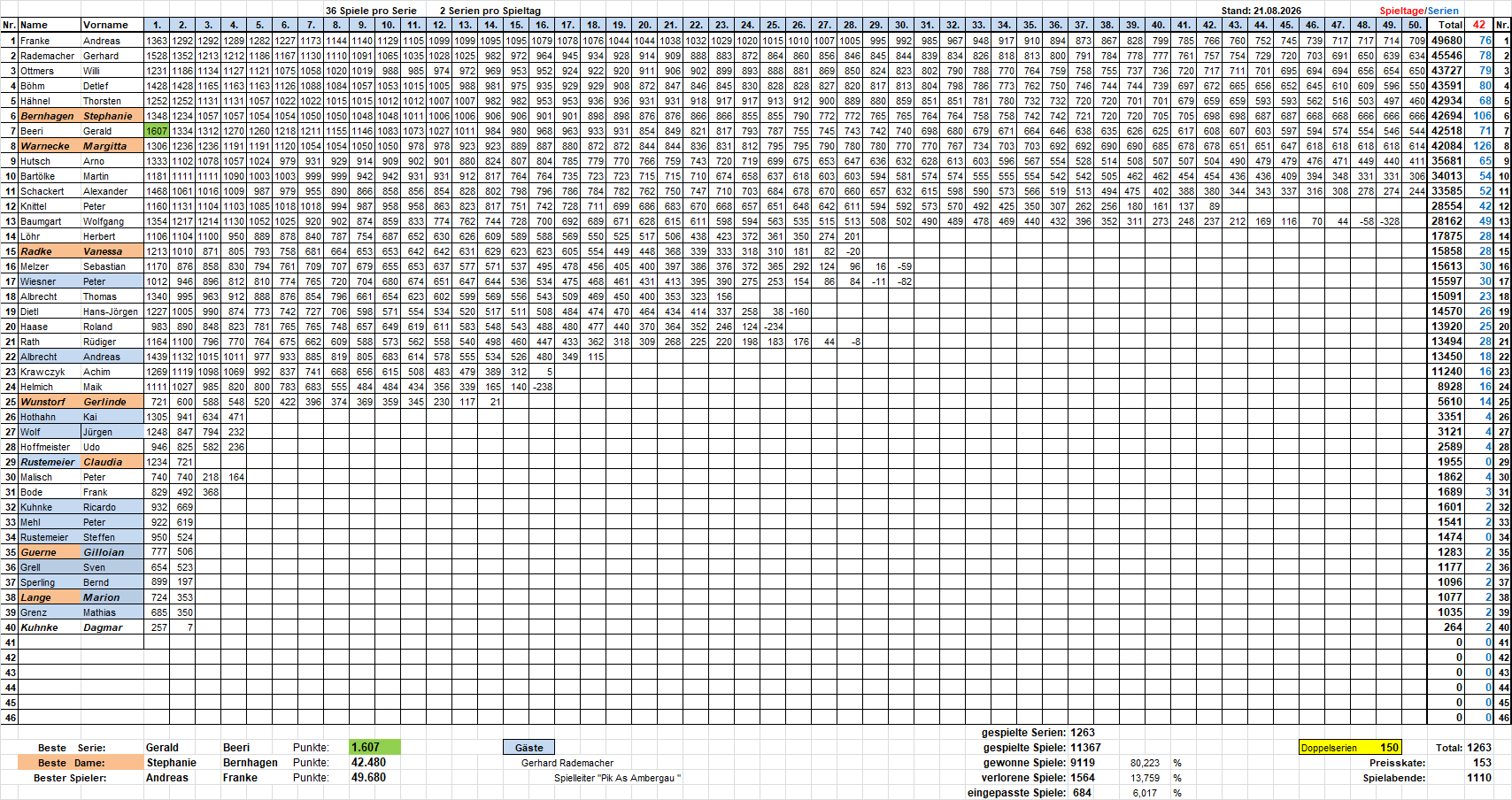Select the '36 Spiele pro Serie' text
Viewport: 1512px width, 800px height.
tap(371, 11)
